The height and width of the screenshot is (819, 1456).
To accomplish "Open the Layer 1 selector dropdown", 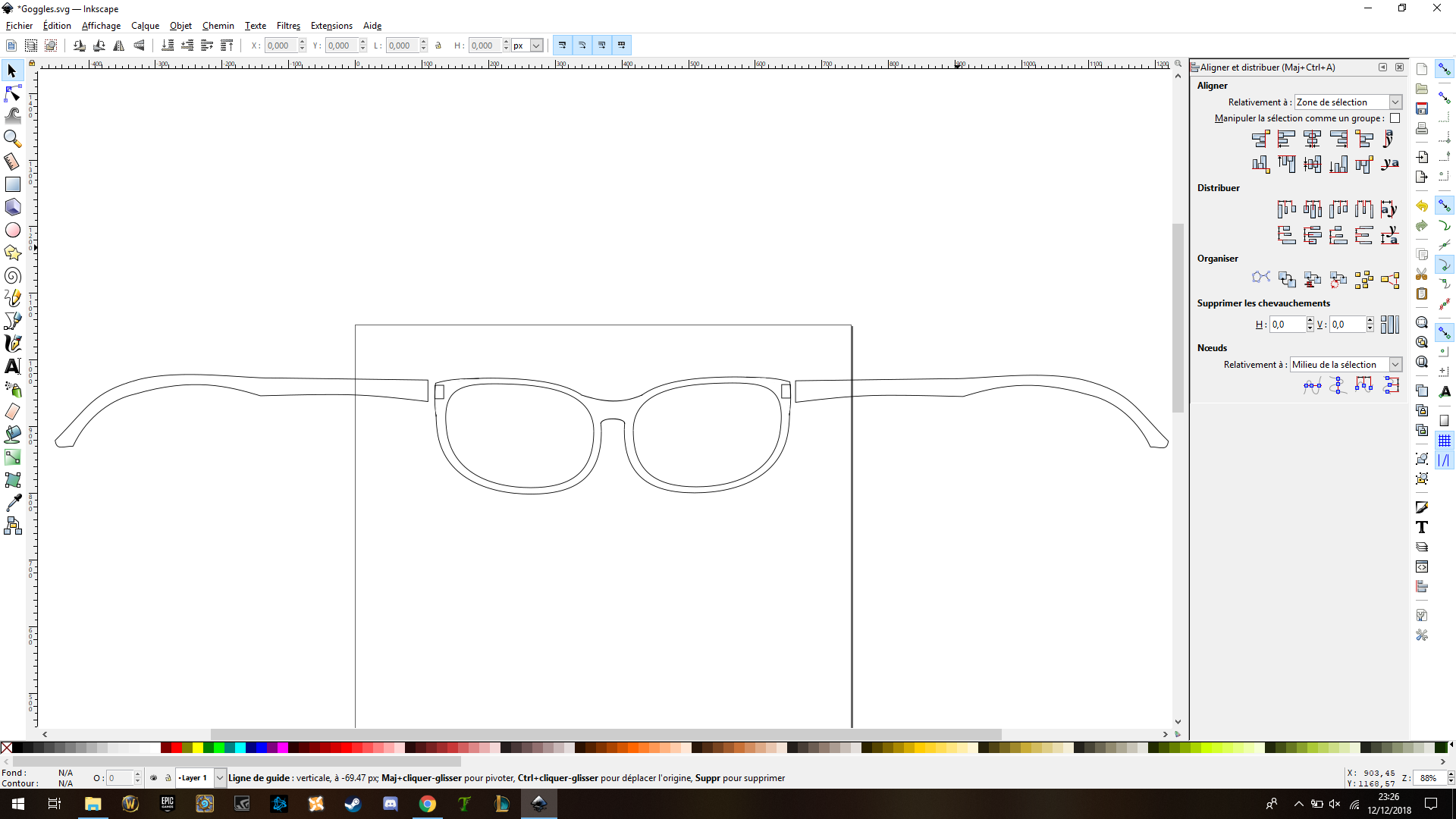I will point(219,778).
